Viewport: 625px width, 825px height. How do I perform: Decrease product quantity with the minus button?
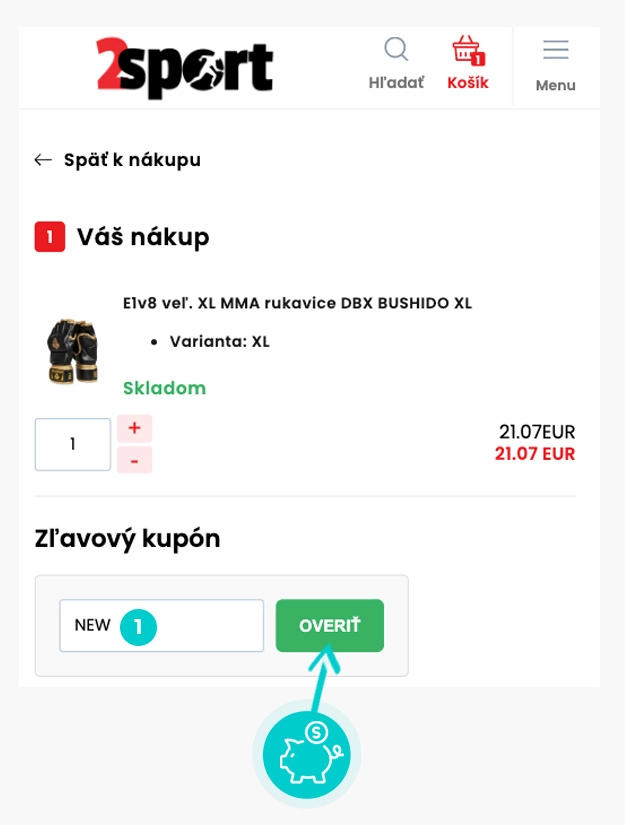click(135, 459)
